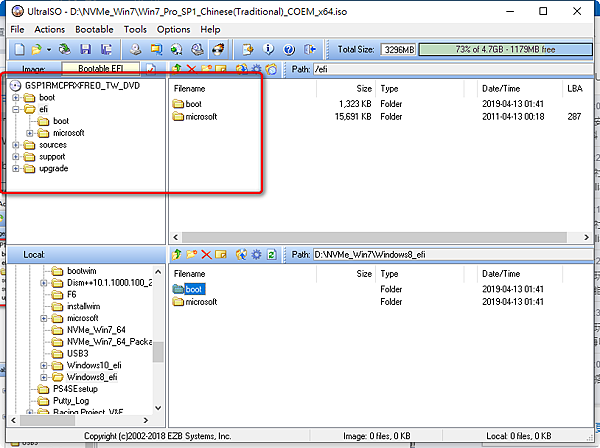Image resolution: width=600 pixels, height=448 pixels.
Task: Click red Delete X in Local toolbar
Action: [x=206, y=254]
